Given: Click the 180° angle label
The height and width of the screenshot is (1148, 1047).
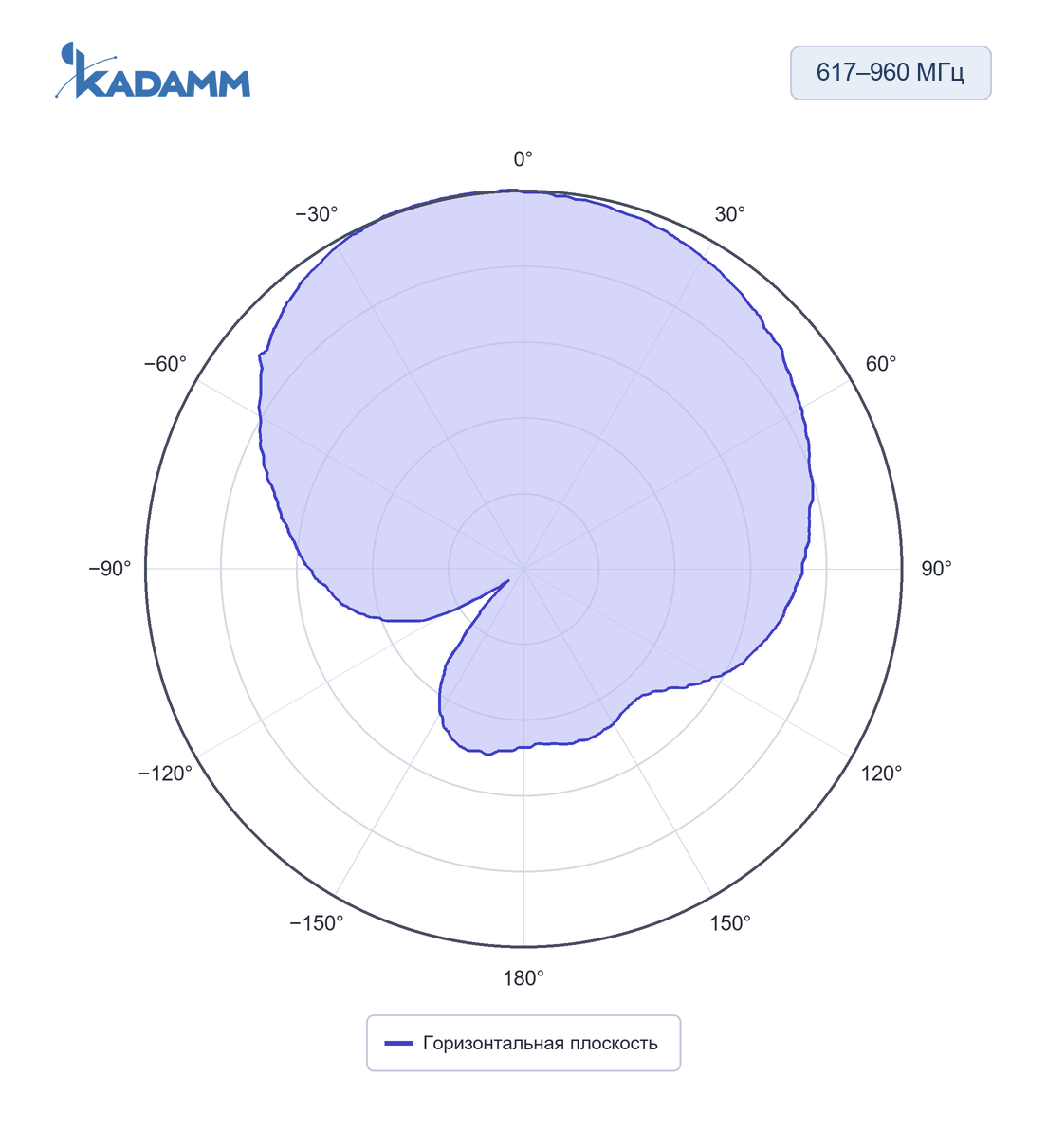Looking at the screenshot, I should [x=523, y=978].
